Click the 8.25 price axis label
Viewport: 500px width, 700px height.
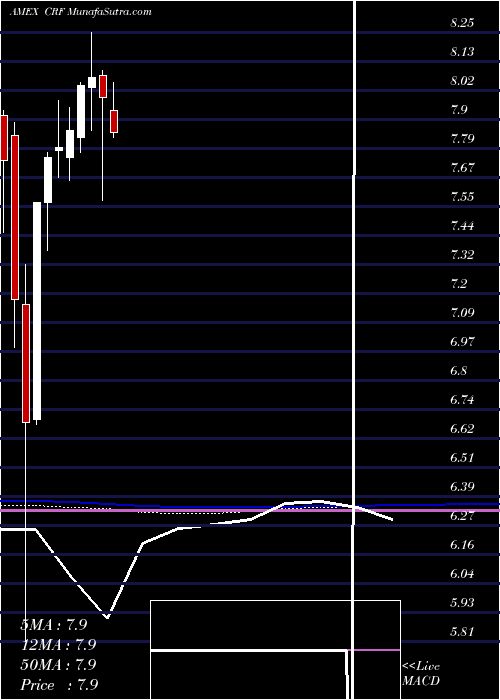462,23
